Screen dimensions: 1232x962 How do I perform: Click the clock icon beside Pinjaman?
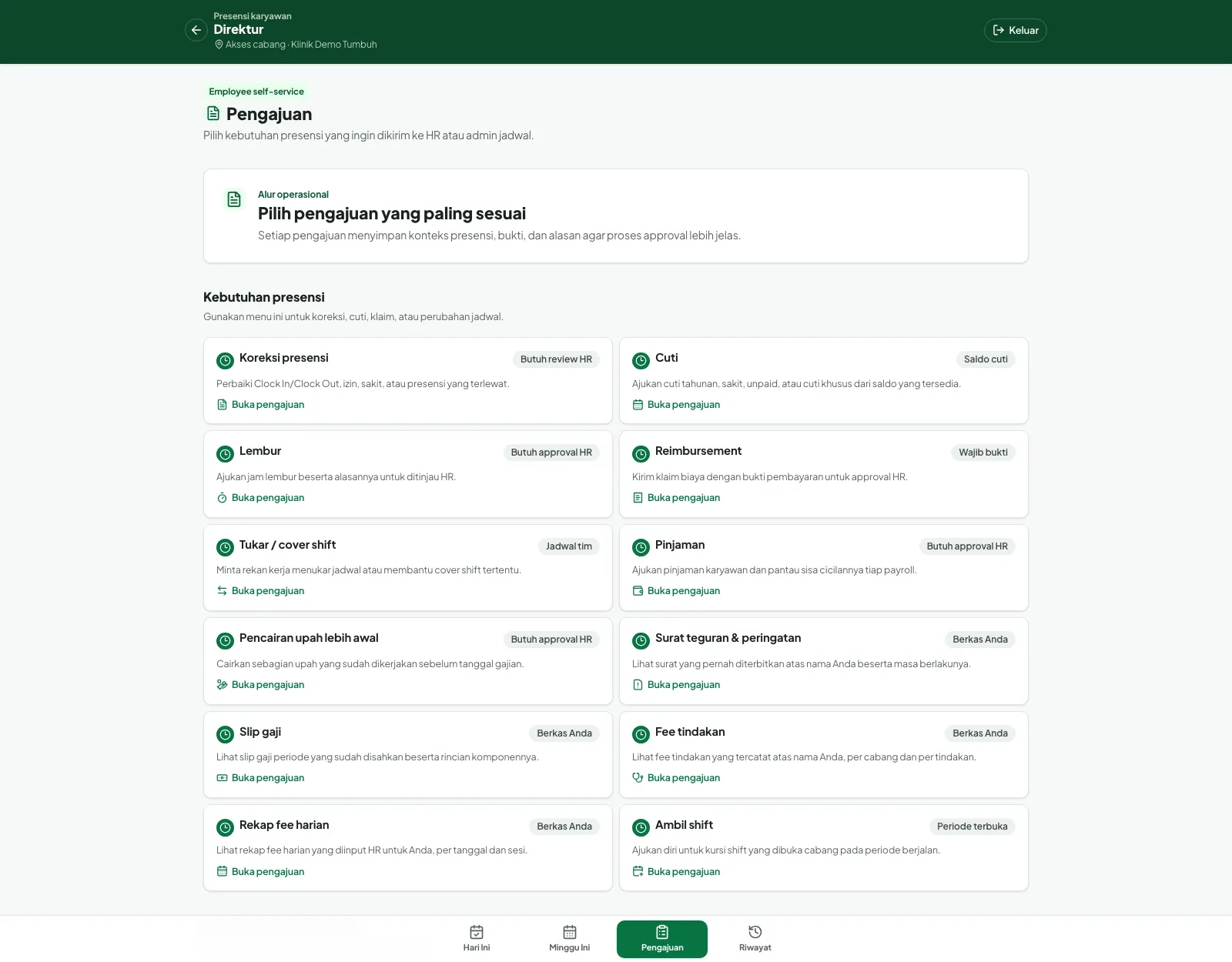[x=641, y=547]
